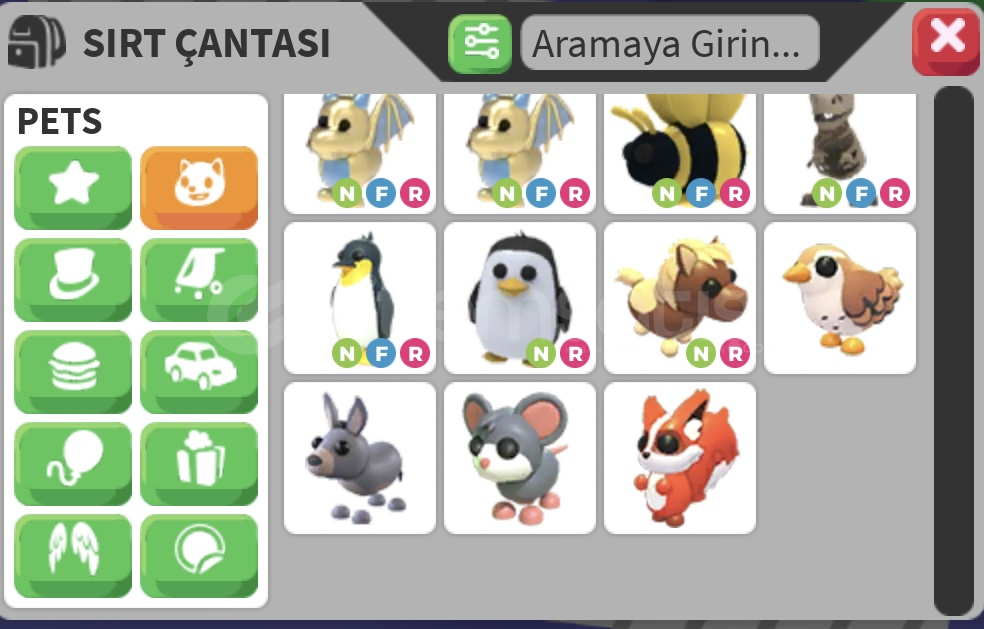Select the emperor penguin pet
This screenshot has width=984, height=629.
pos(360,298)
